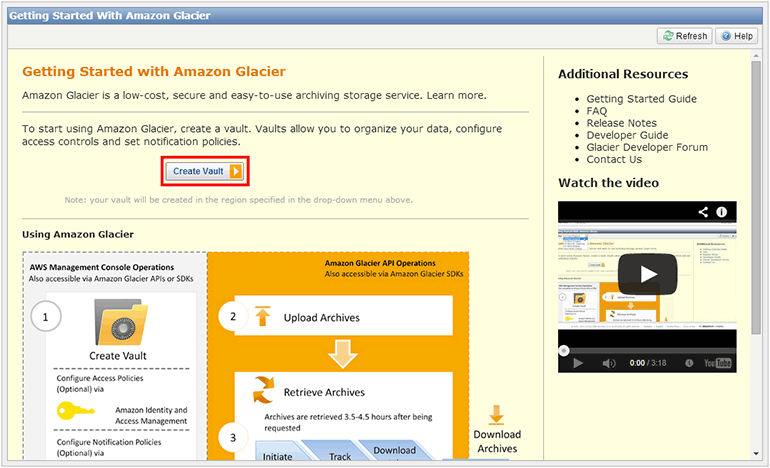Click the video share icon

pos(704,212)
